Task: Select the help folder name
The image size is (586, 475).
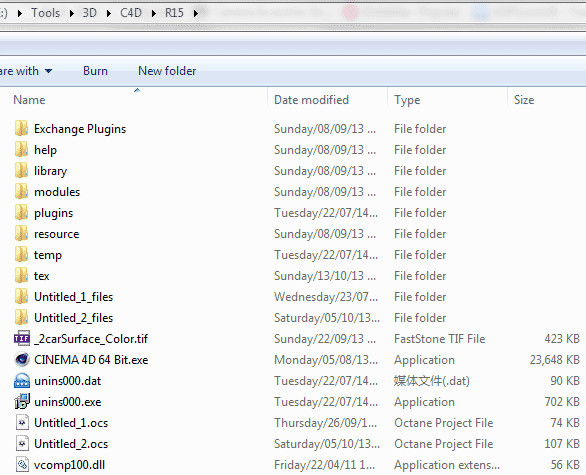Action: (45, 150)
